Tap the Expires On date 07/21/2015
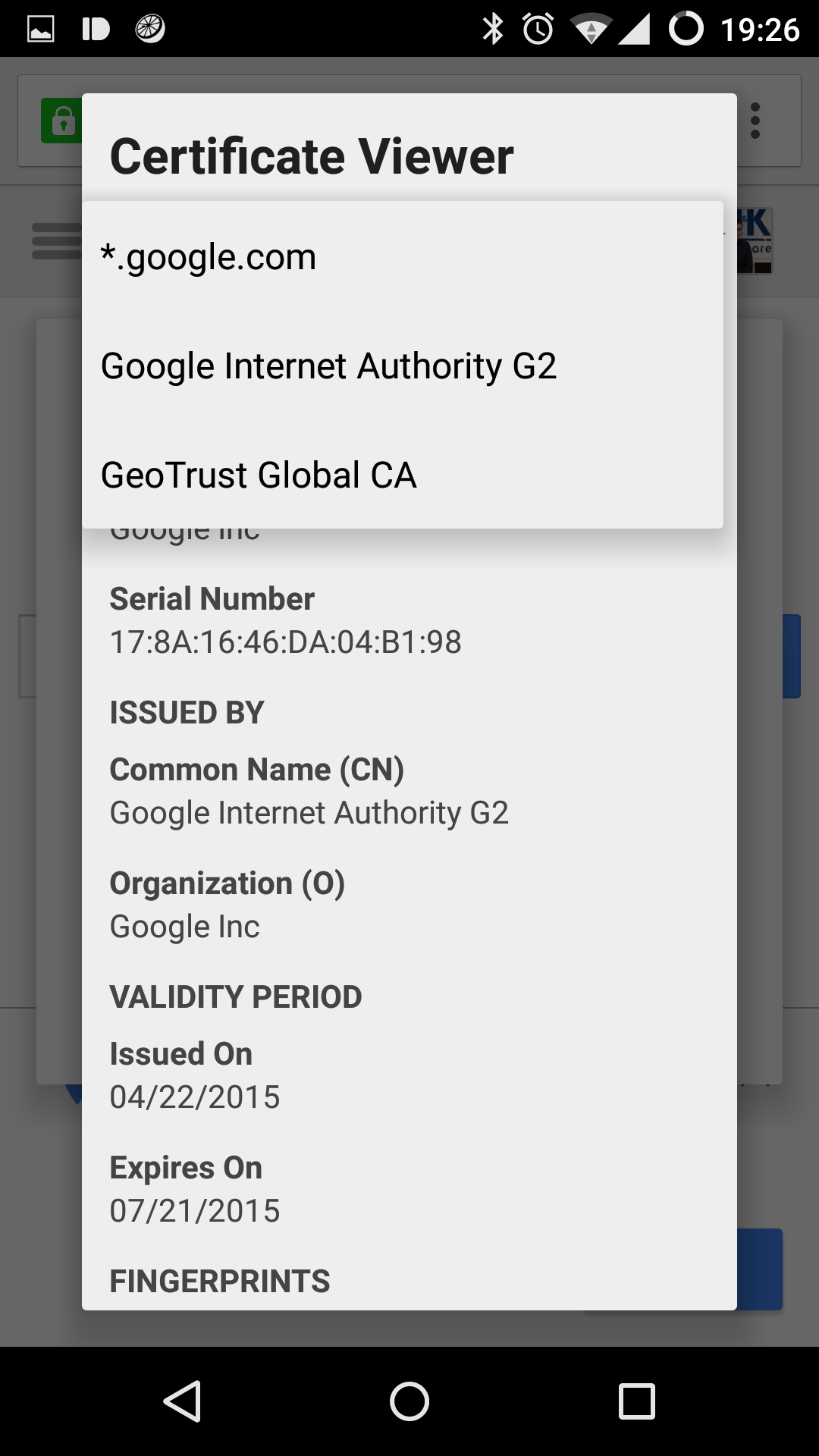819x1456 pixels. 195,1210
